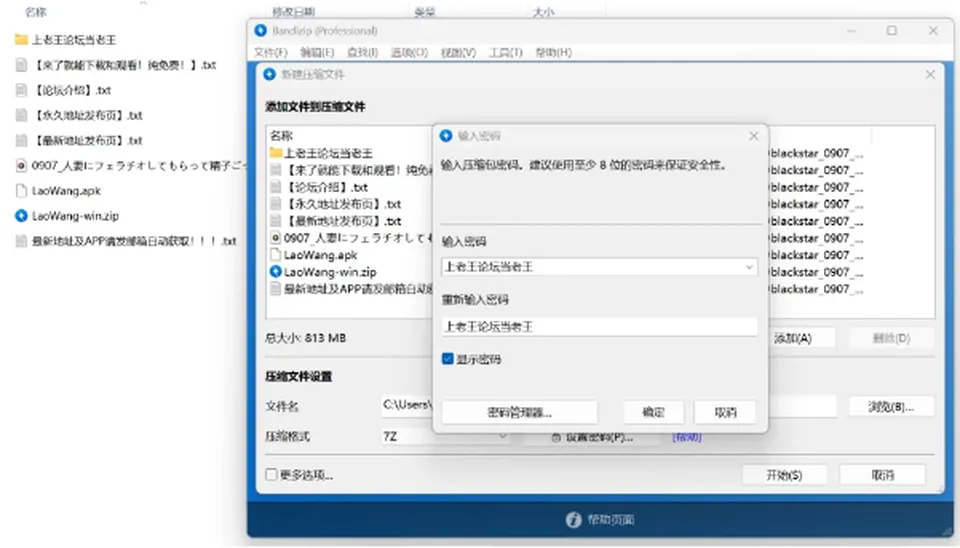Open the 选项(O) menu
This screenshot has width=960, height=548.
point(409,53)
